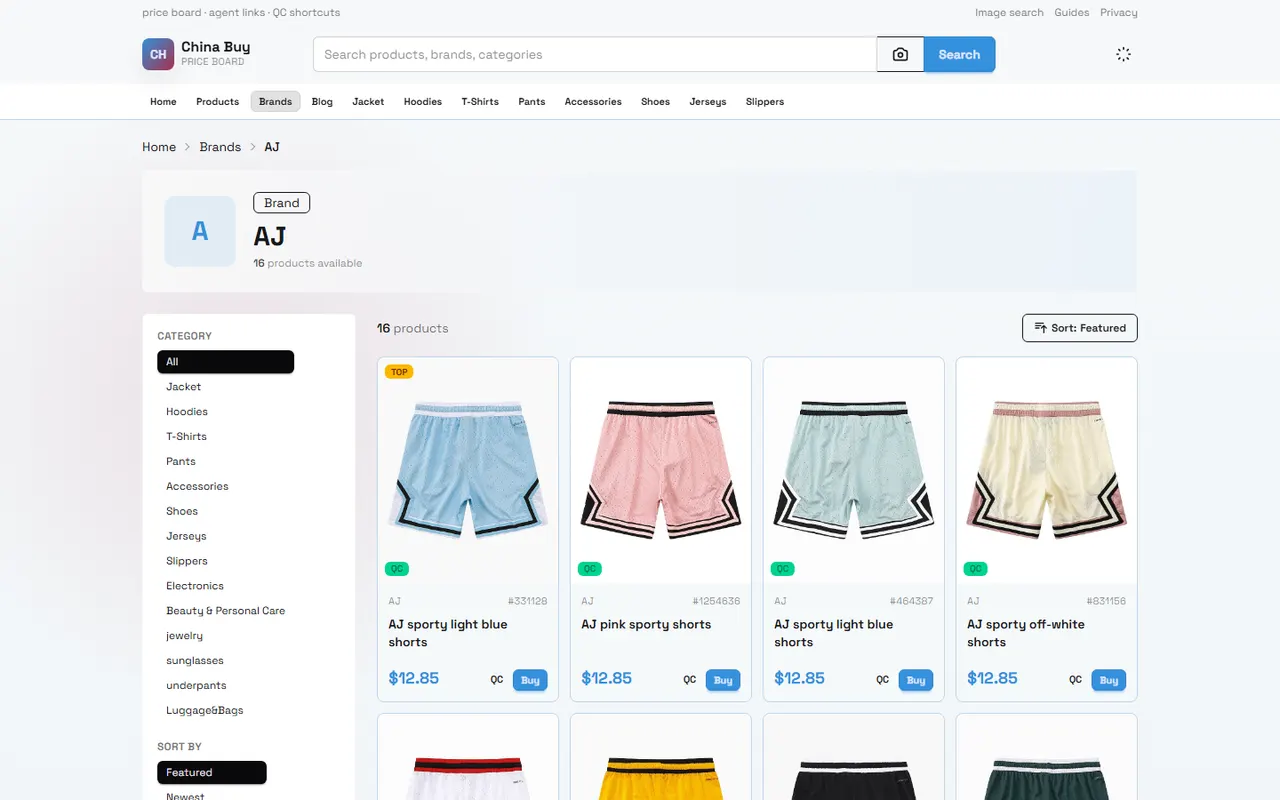Click the blue Search button
1280x800 pixels.
[959, 55]
